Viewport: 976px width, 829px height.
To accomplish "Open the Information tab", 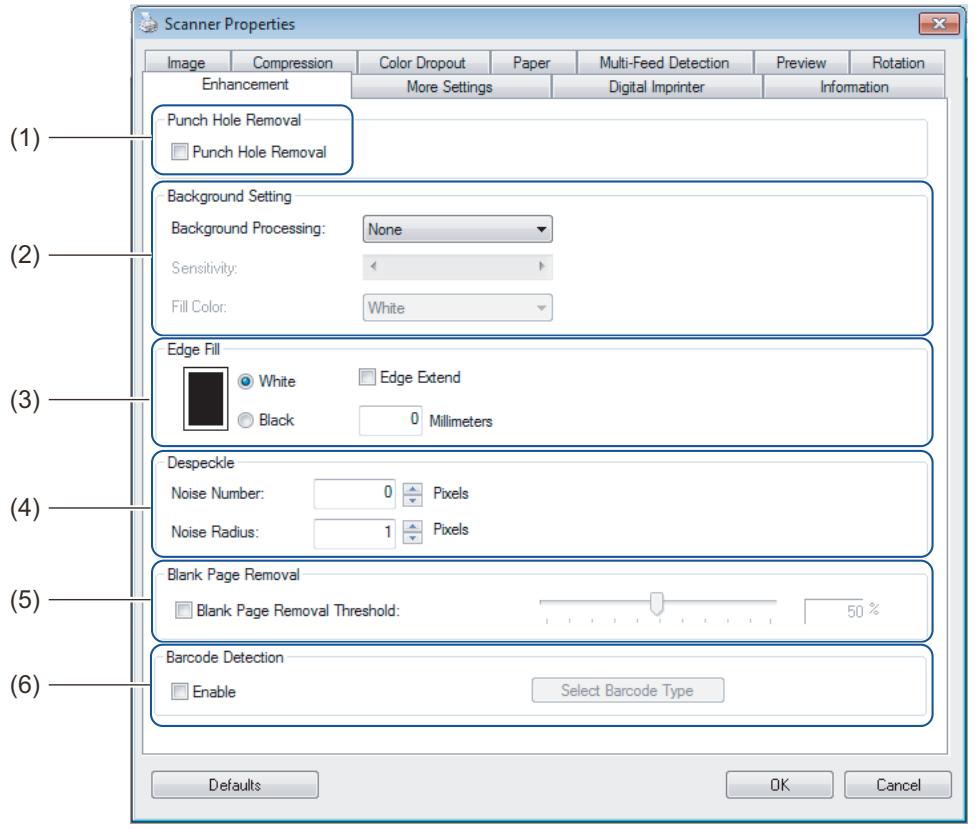I will coord(854,87).
